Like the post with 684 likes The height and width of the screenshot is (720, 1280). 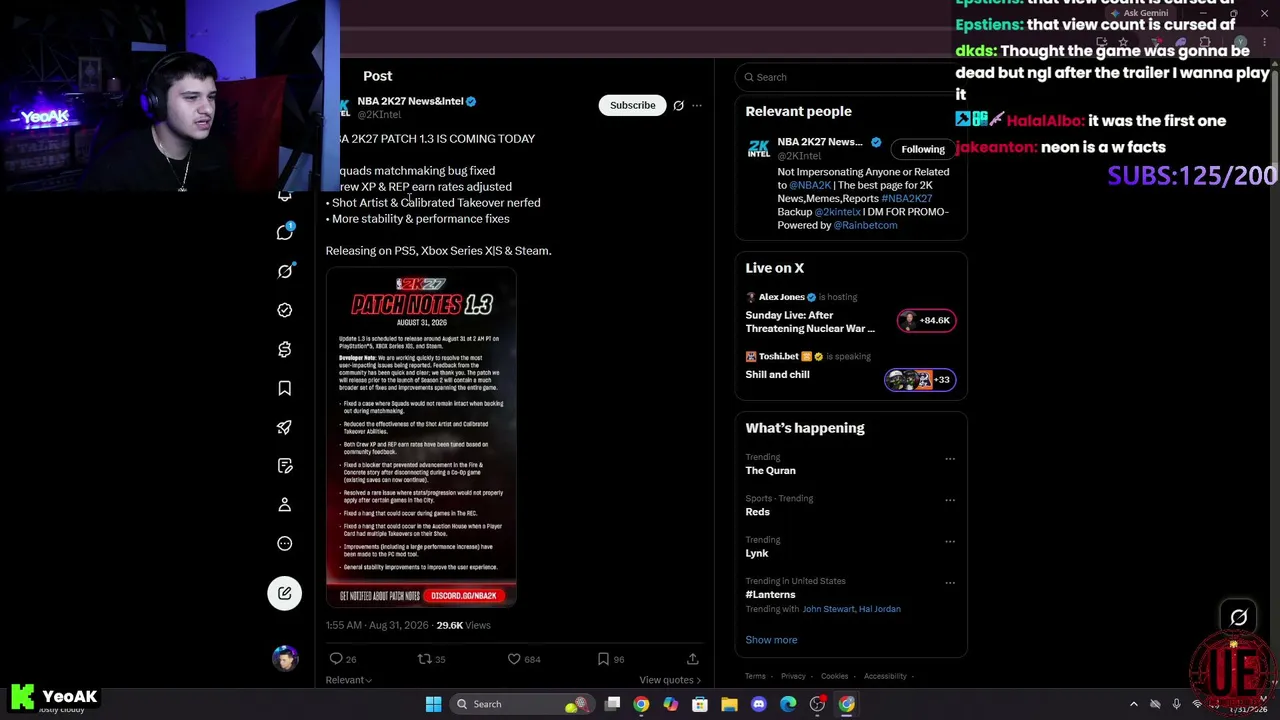(525, 659)
